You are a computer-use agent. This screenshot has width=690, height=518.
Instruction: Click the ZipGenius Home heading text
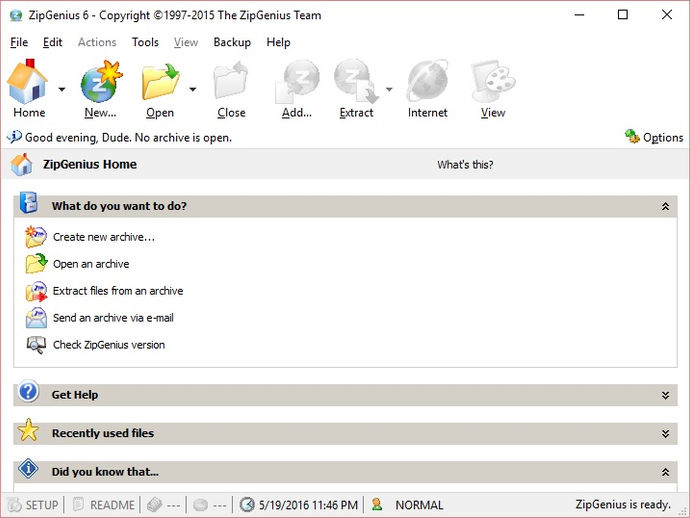(90, 164)
